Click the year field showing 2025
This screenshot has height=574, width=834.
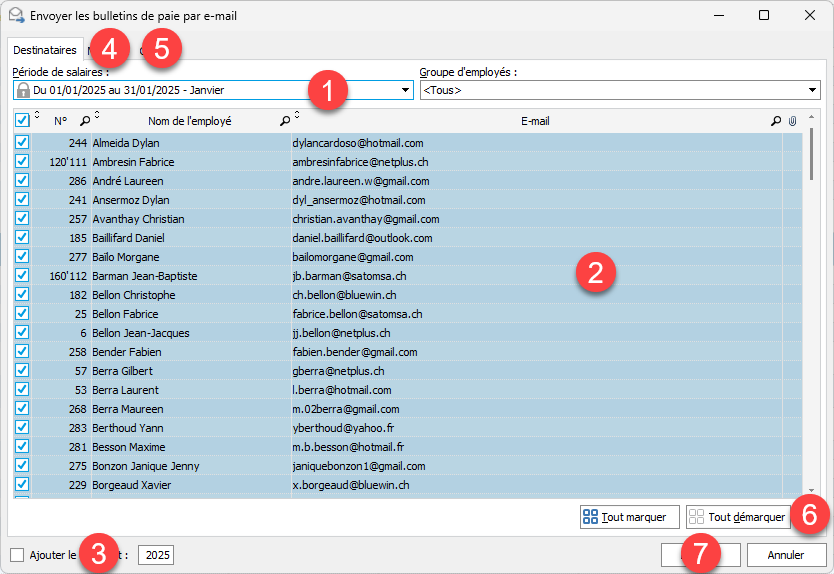(x=155, y=555)
